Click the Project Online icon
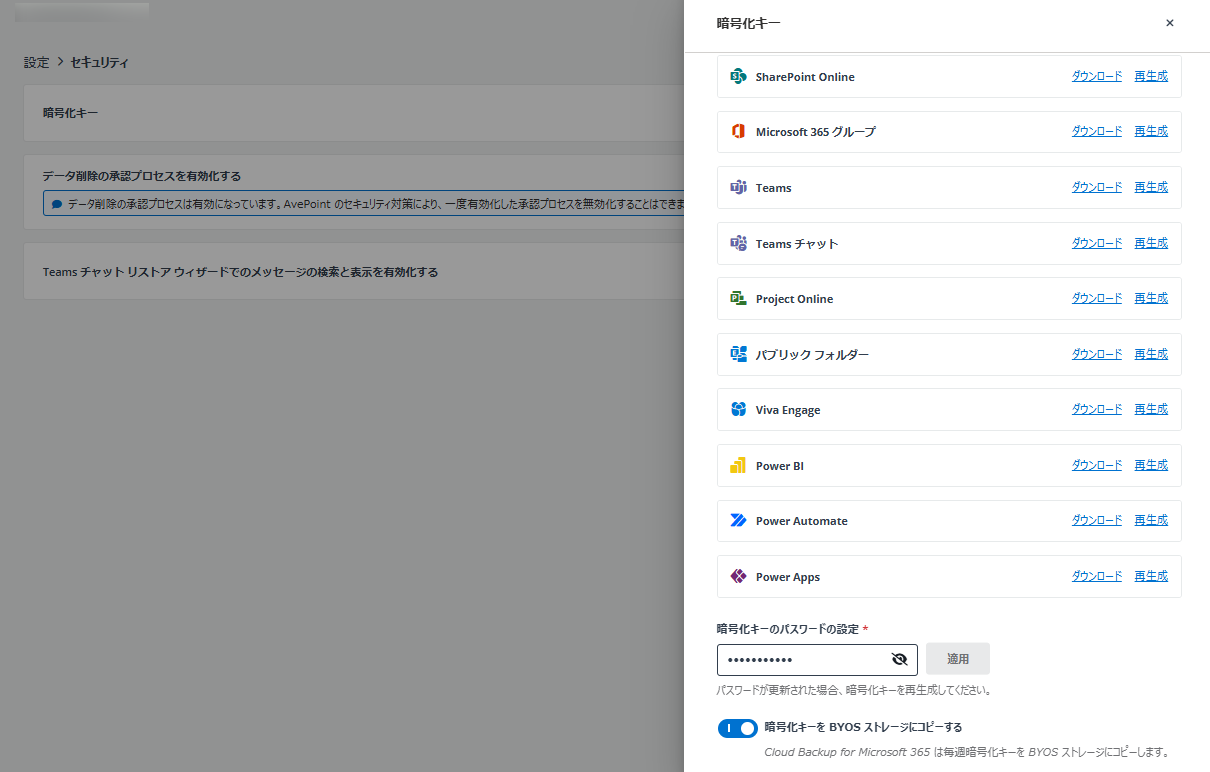The width and height of the screenshot is (1210, 772). tap(739, 299)
